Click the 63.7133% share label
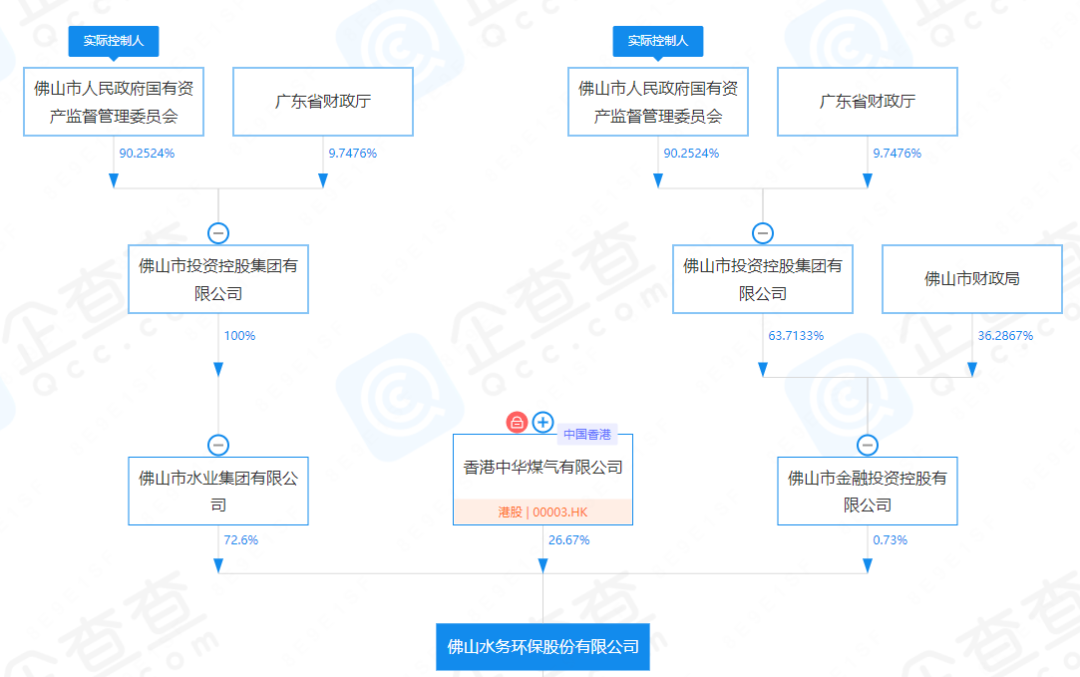 click(796, 336)
